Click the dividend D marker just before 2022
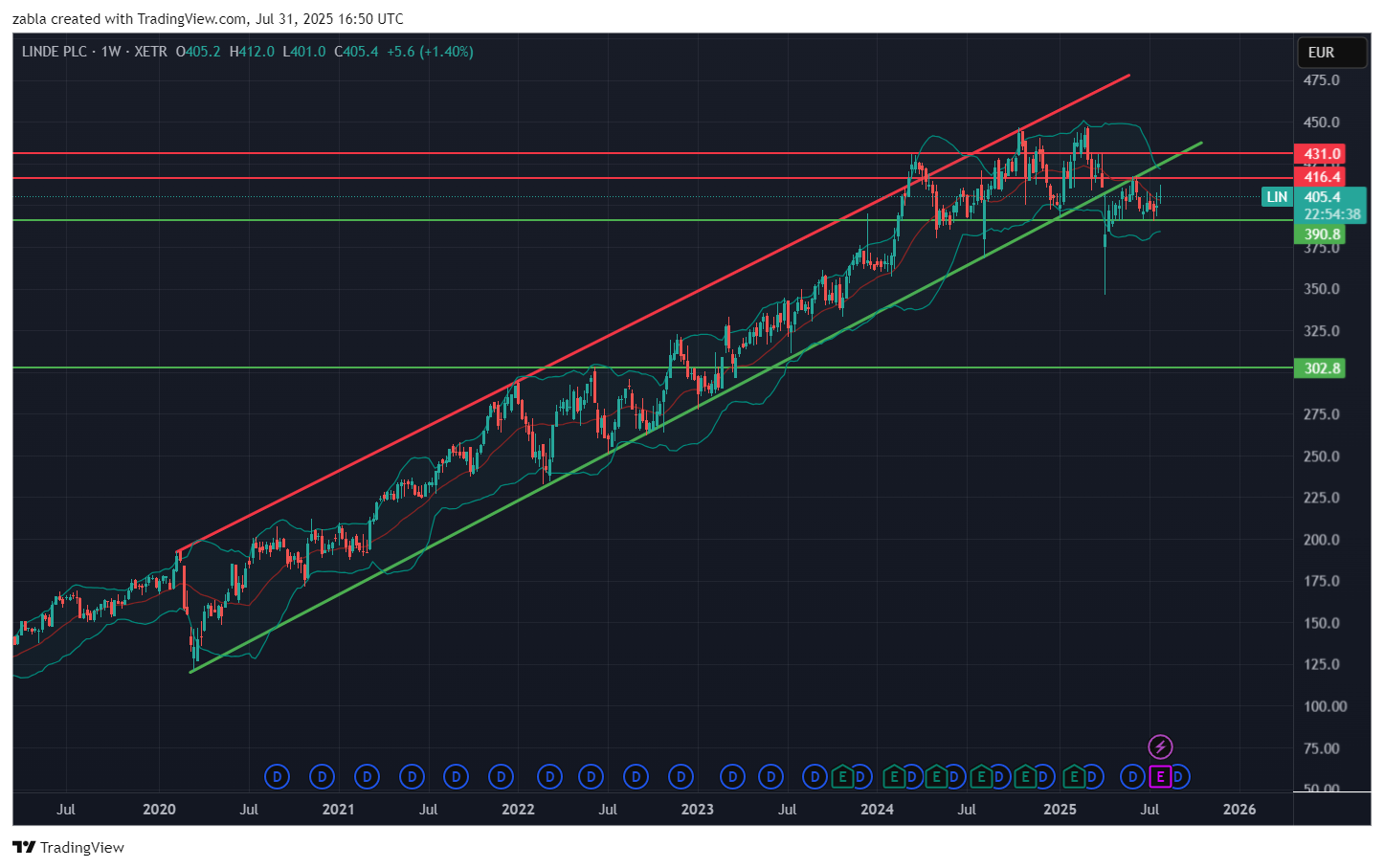 tap(501, 777)
